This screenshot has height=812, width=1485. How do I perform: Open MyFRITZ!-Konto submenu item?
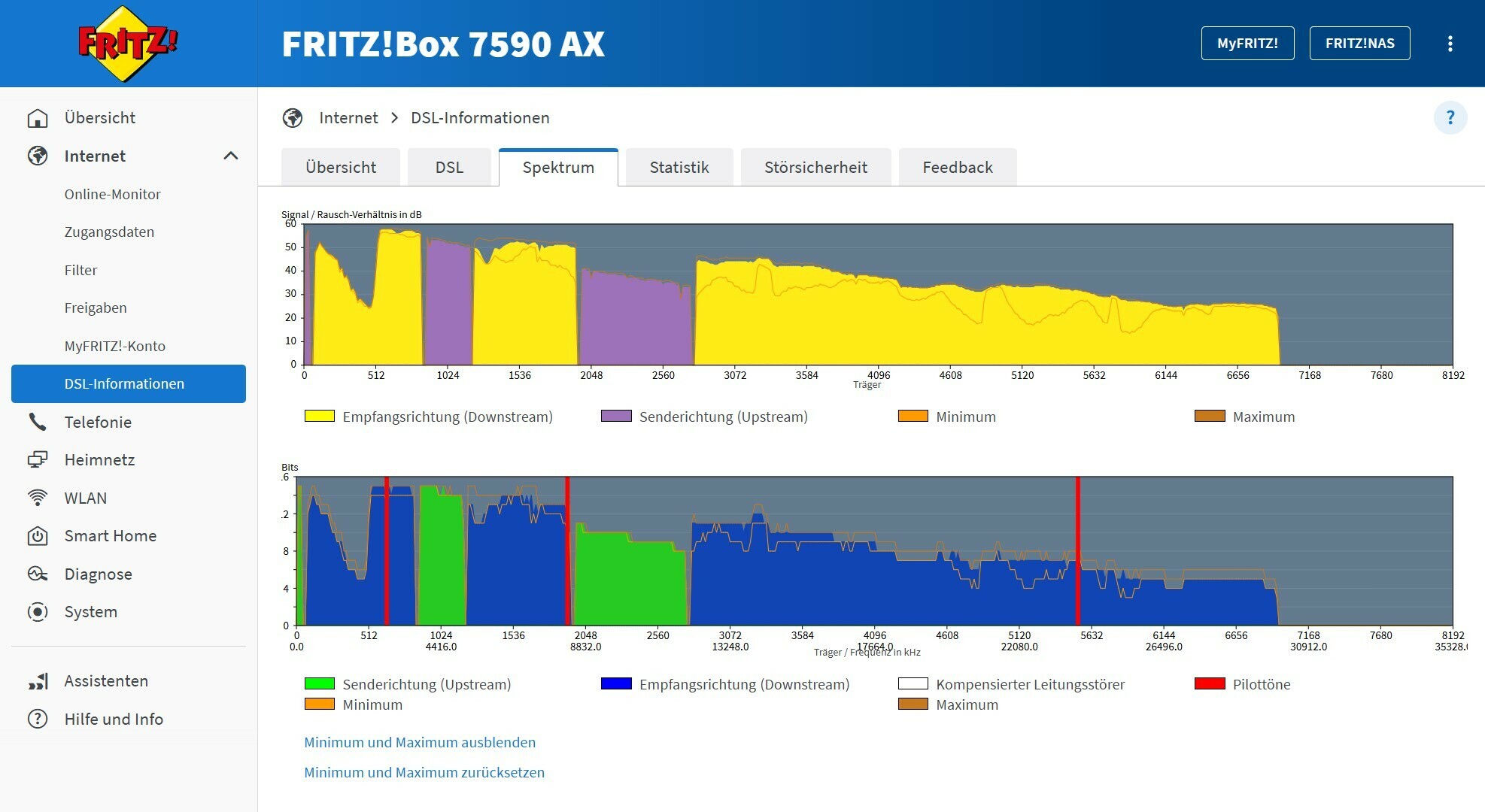(115, 346)
